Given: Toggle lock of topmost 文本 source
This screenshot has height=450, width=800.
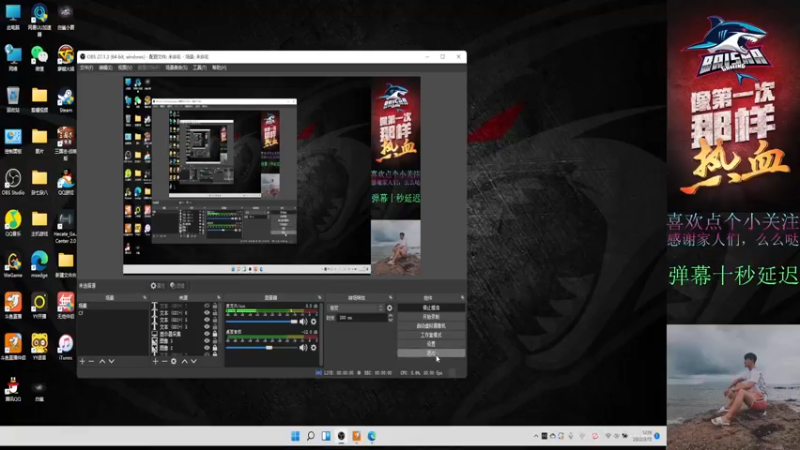Looking at the screenshot, I should point(215,306).
